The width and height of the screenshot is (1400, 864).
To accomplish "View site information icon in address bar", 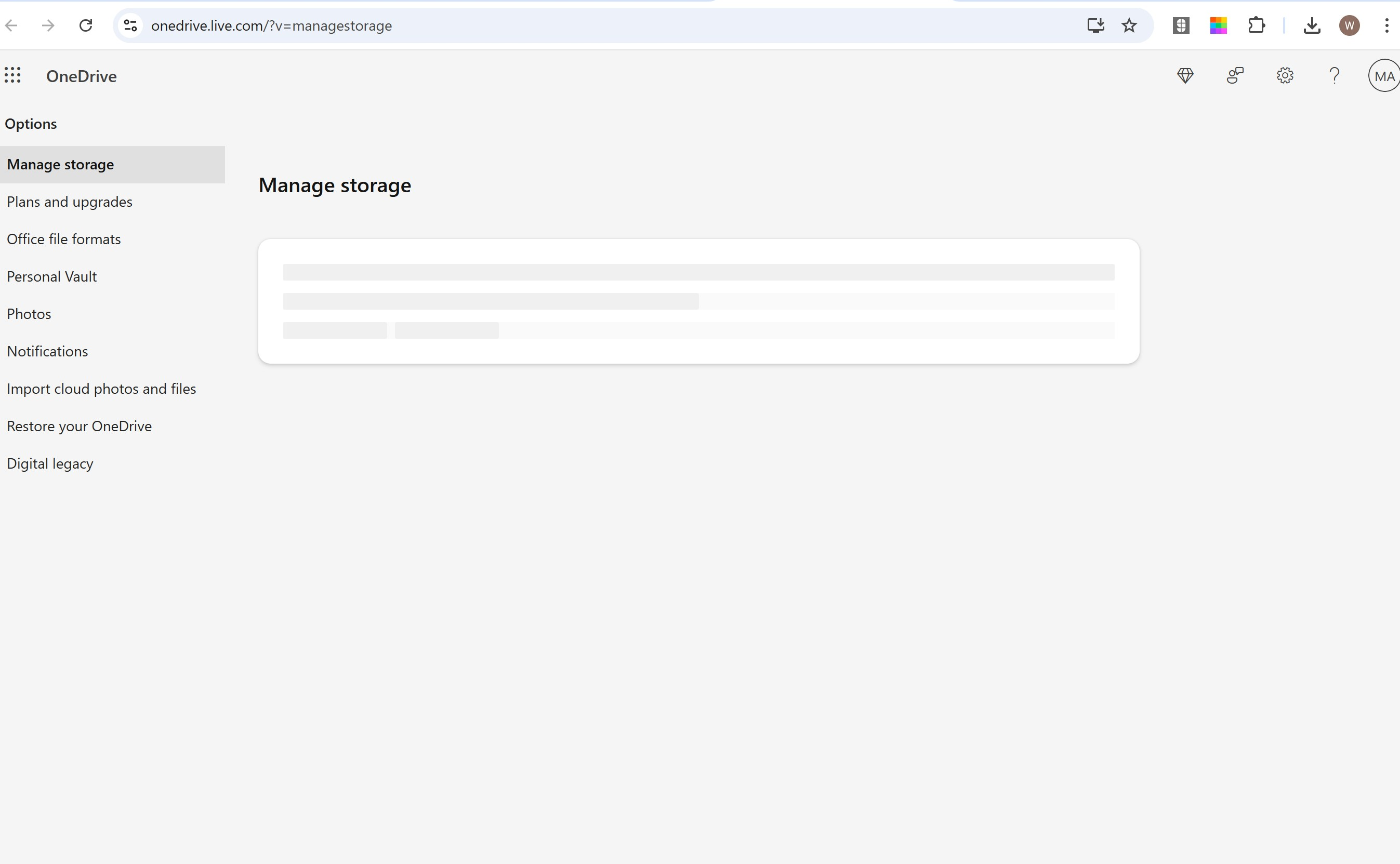I will 130,25.
